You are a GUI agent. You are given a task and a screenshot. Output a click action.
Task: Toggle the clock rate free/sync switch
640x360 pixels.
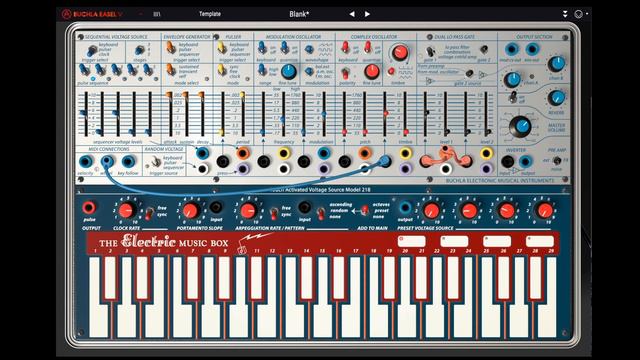point(150,213)
